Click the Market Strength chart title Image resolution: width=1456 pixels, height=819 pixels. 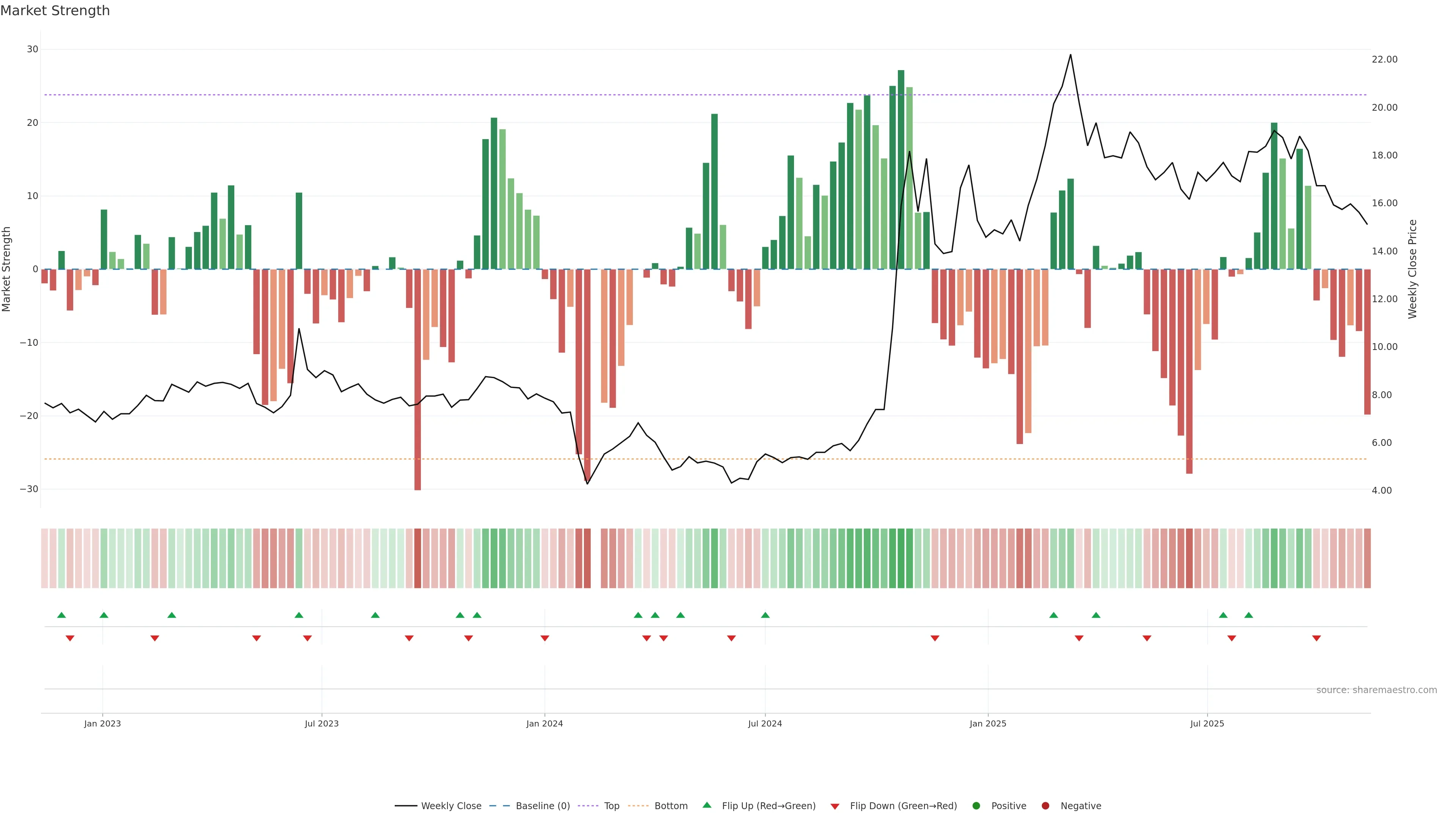coord(55,11)
